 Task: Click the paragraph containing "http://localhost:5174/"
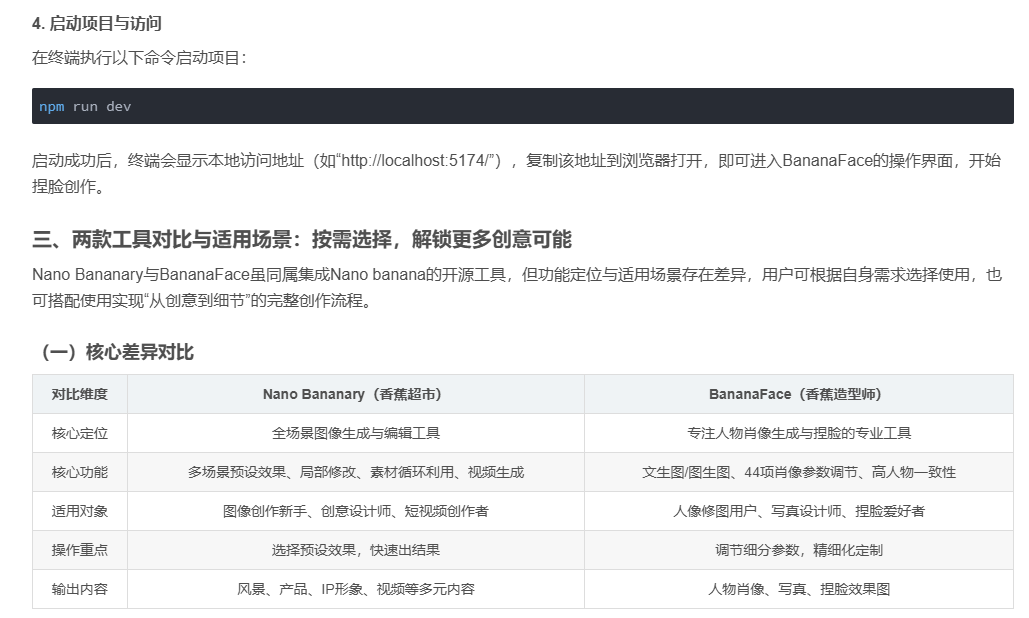(516, 173)
